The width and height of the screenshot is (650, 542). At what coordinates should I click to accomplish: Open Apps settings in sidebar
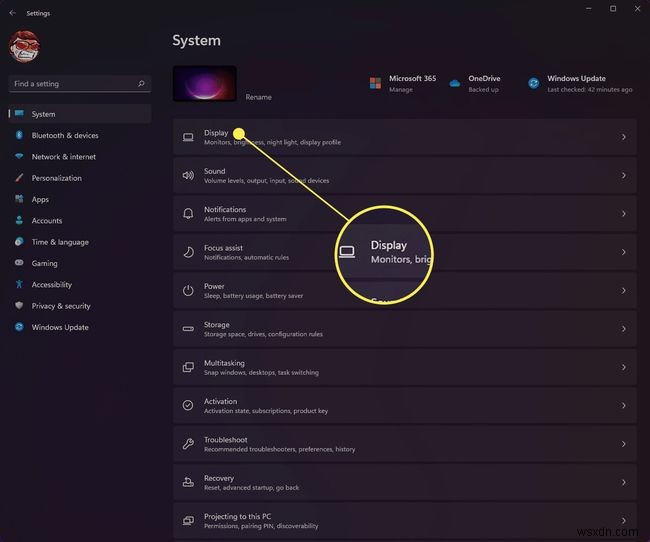40,199
